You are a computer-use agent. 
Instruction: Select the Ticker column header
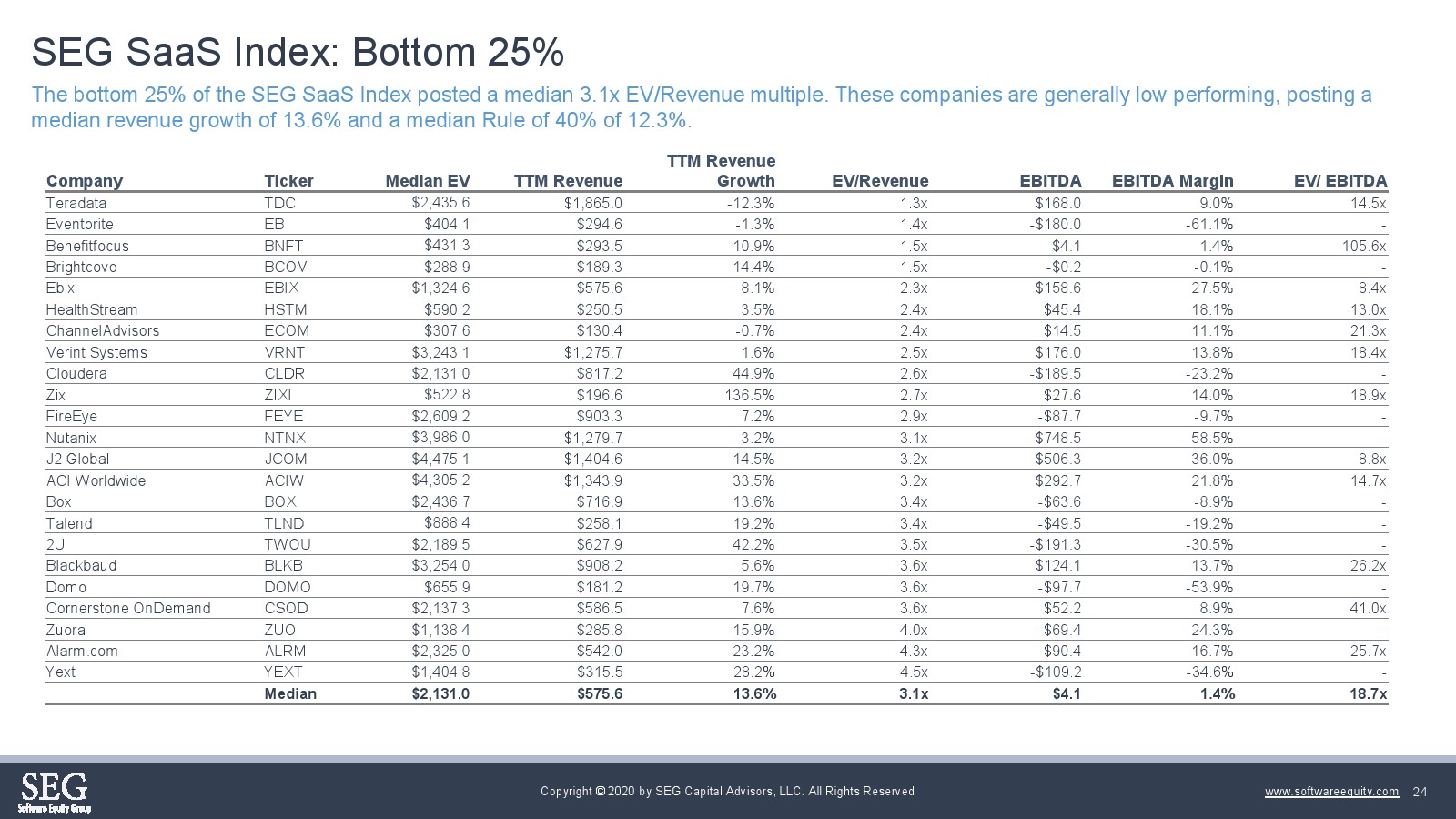(288, 181)
